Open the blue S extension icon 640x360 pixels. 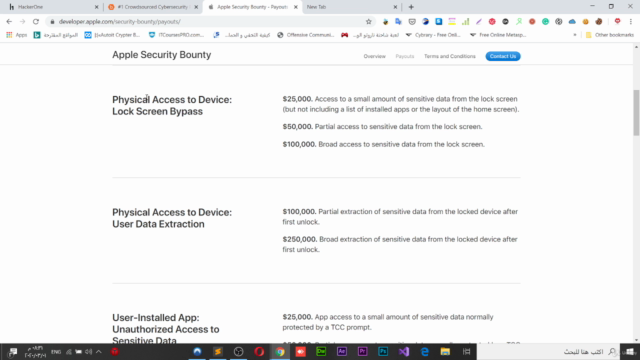439,22
